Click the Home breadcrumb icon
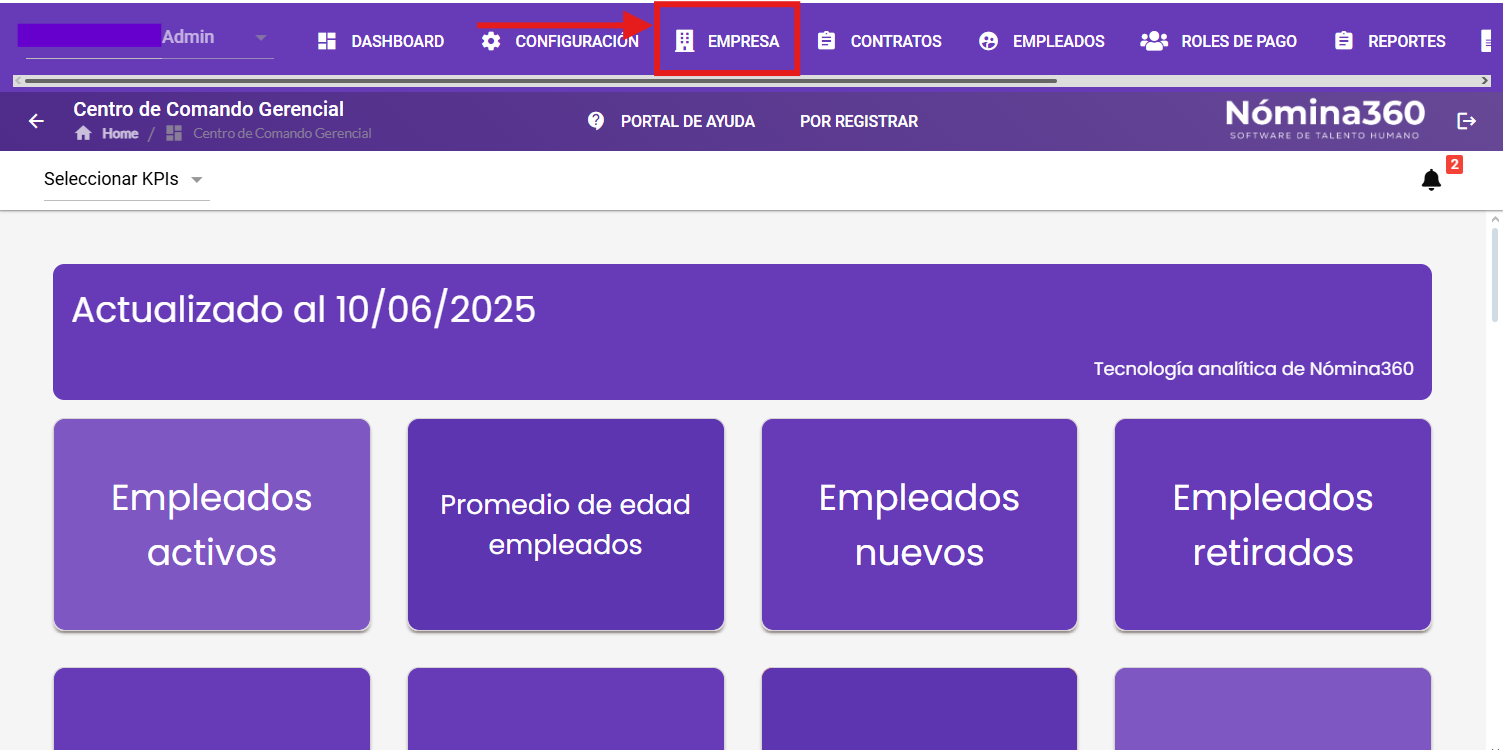1503x750 pixels. click(x=84, y=133)
